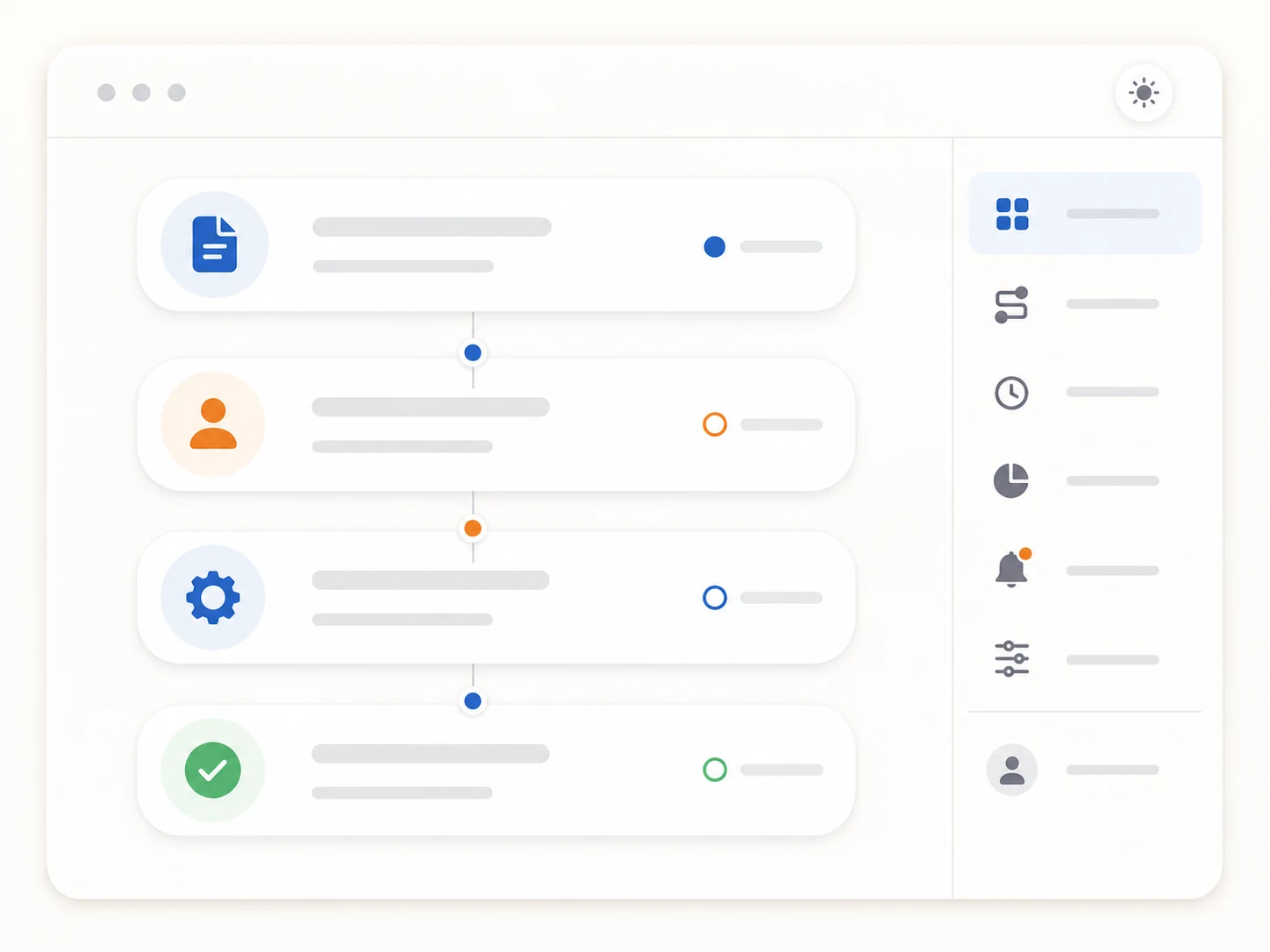Select the orange outlined status circle
The width and height of the screenshot is (1270, 952).
pos(715,424)
